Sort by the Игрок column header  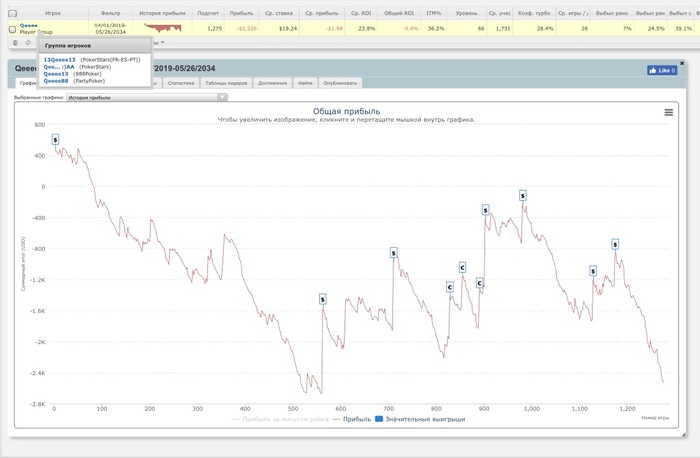(x=53, y=13)
